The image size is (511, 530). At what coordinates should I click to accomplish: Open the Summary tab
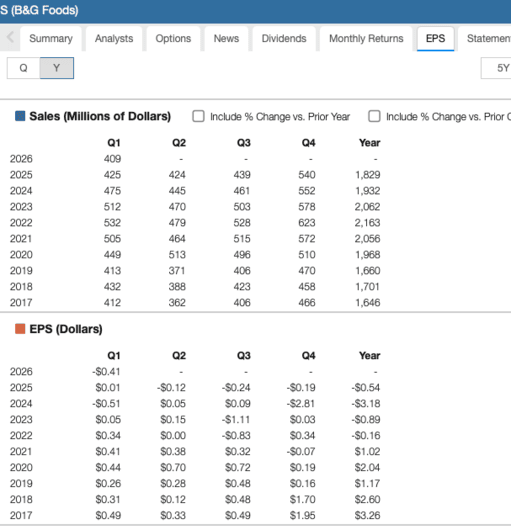[51, 39]
